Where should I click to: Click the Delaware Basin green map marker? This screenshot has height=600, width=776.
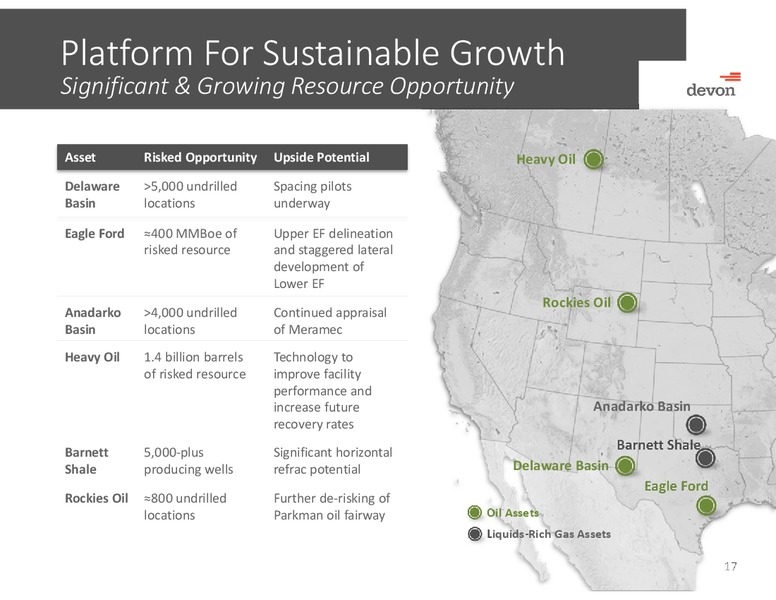pos(625,466)
